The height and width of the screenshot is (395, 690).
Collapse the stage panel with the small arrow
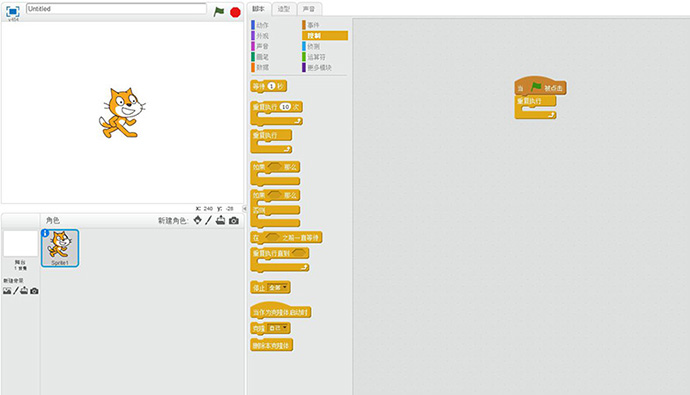(x=245, y=208)
